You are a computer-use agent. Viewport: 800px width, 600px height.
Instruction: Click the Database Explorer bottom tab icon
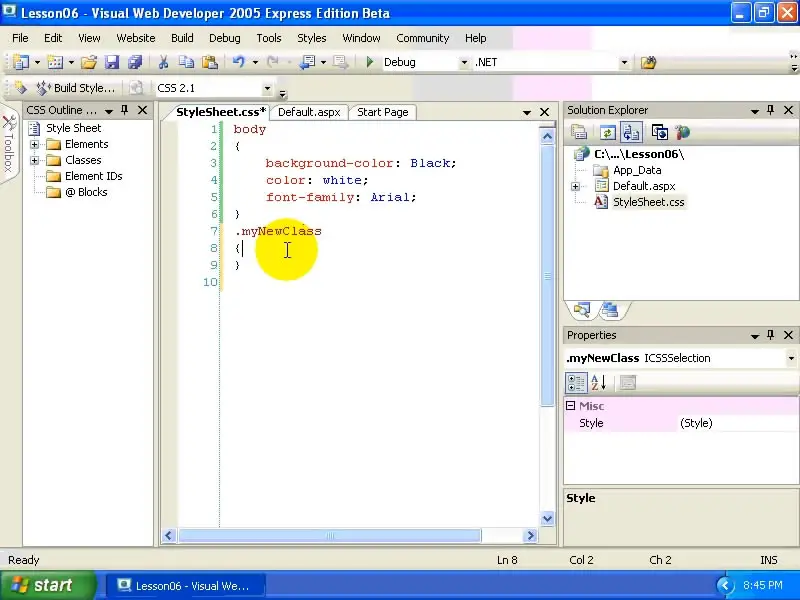click(x=610, y=310)
